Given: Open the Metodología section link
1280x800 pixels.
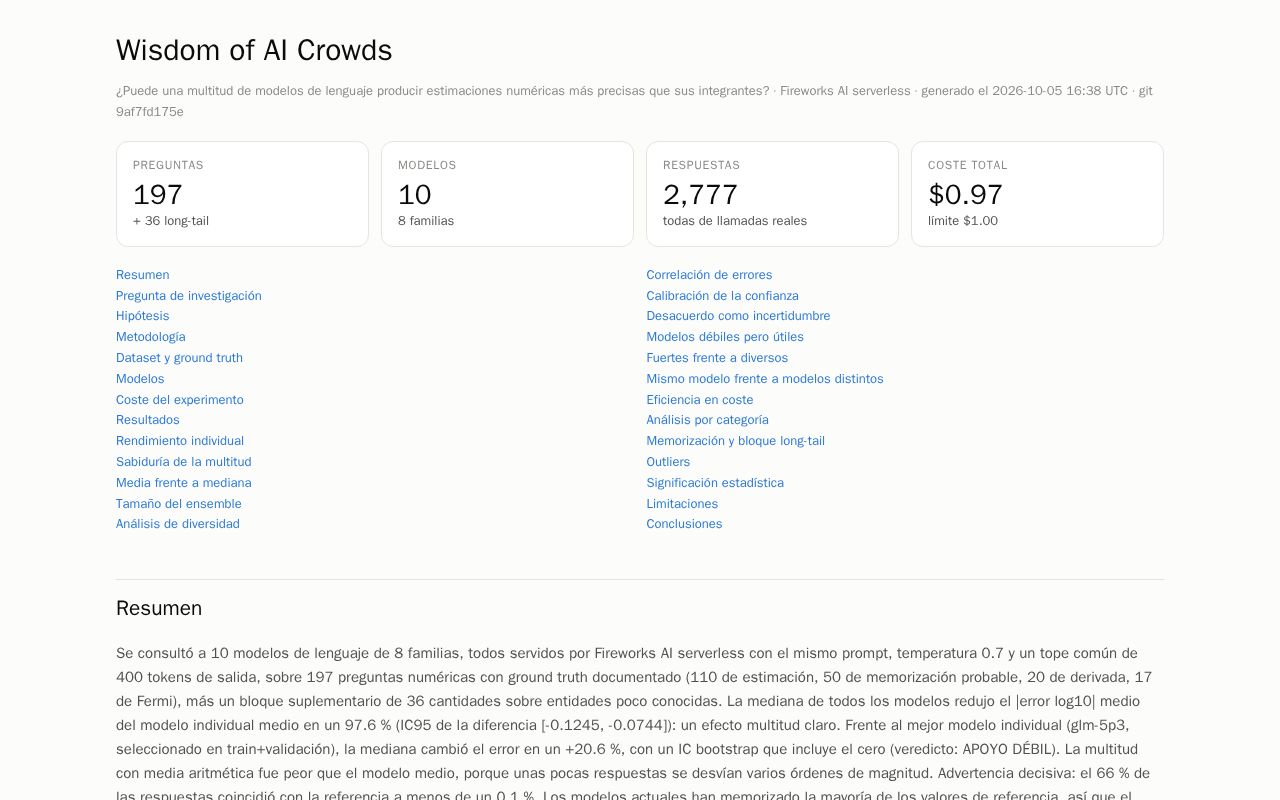Looking at the screenshot, I should click(x=150, y=337).
